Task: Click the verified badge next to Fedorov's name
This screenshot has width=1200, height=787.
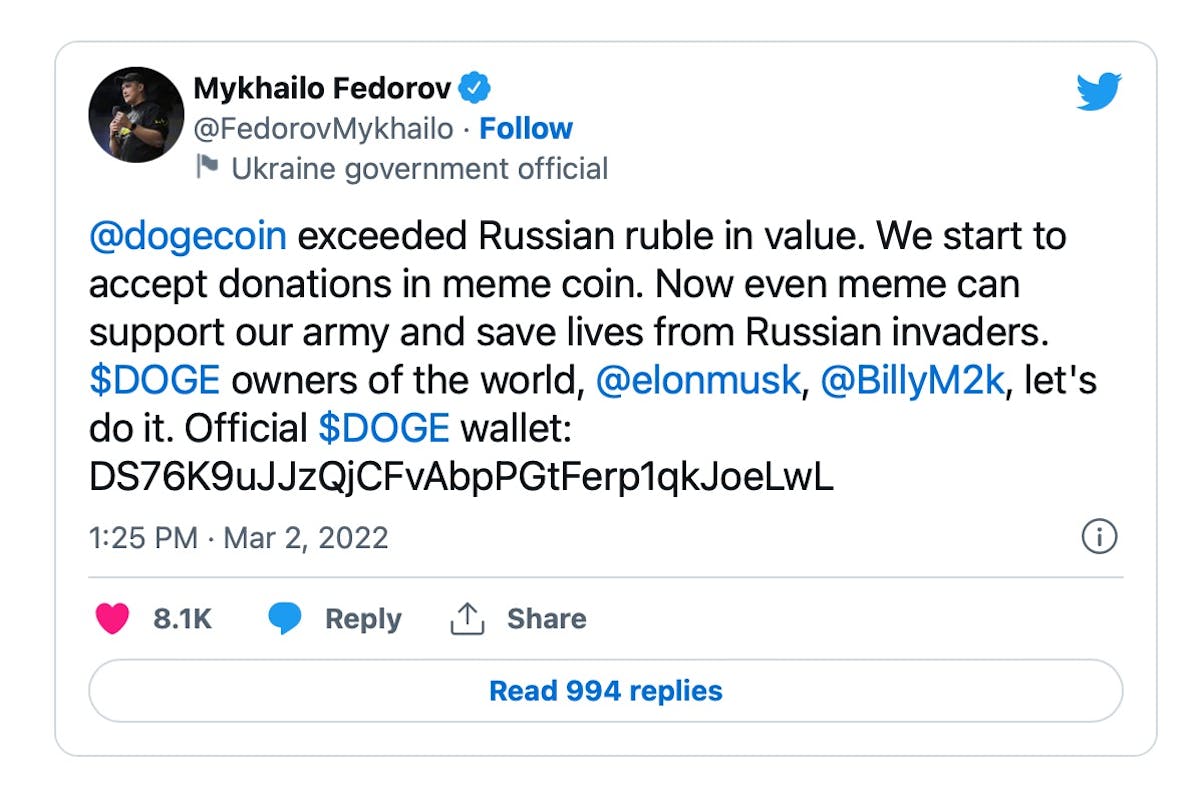Action: [x=475, y=87]
